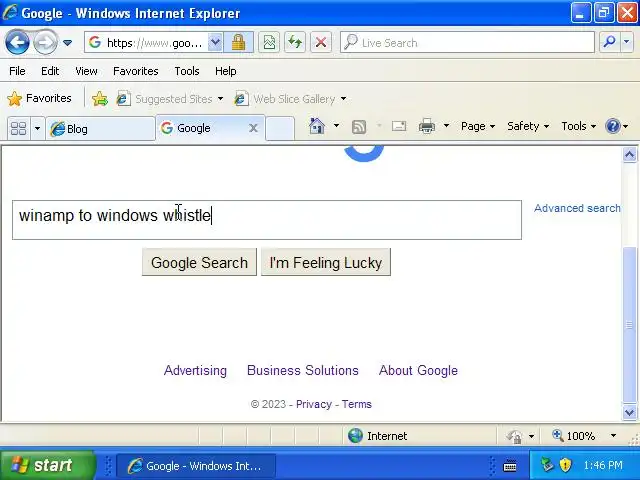The image size is (640, 480).
Task: Click the security shield tray icon
Action: pos(565,464)
